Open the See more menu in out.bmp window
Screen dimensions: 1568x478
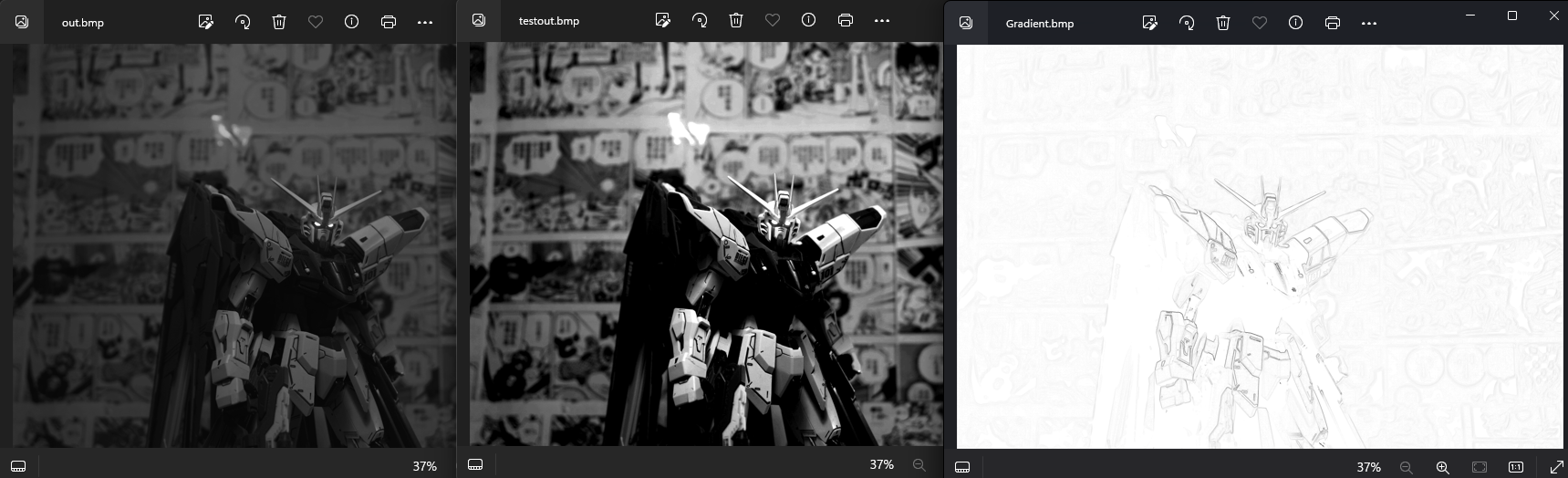coord(425,22)
